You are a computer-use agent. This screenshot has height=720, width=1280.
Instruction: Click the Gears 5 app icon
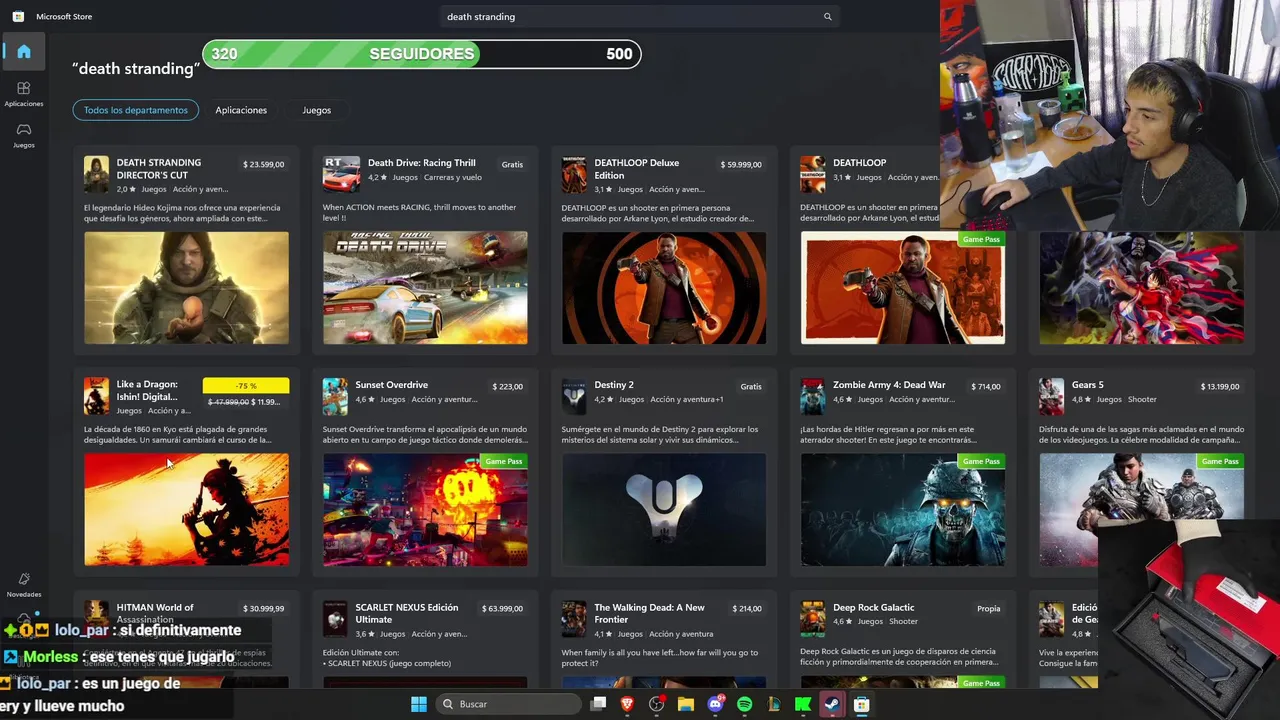click(x=1051, y=396)
